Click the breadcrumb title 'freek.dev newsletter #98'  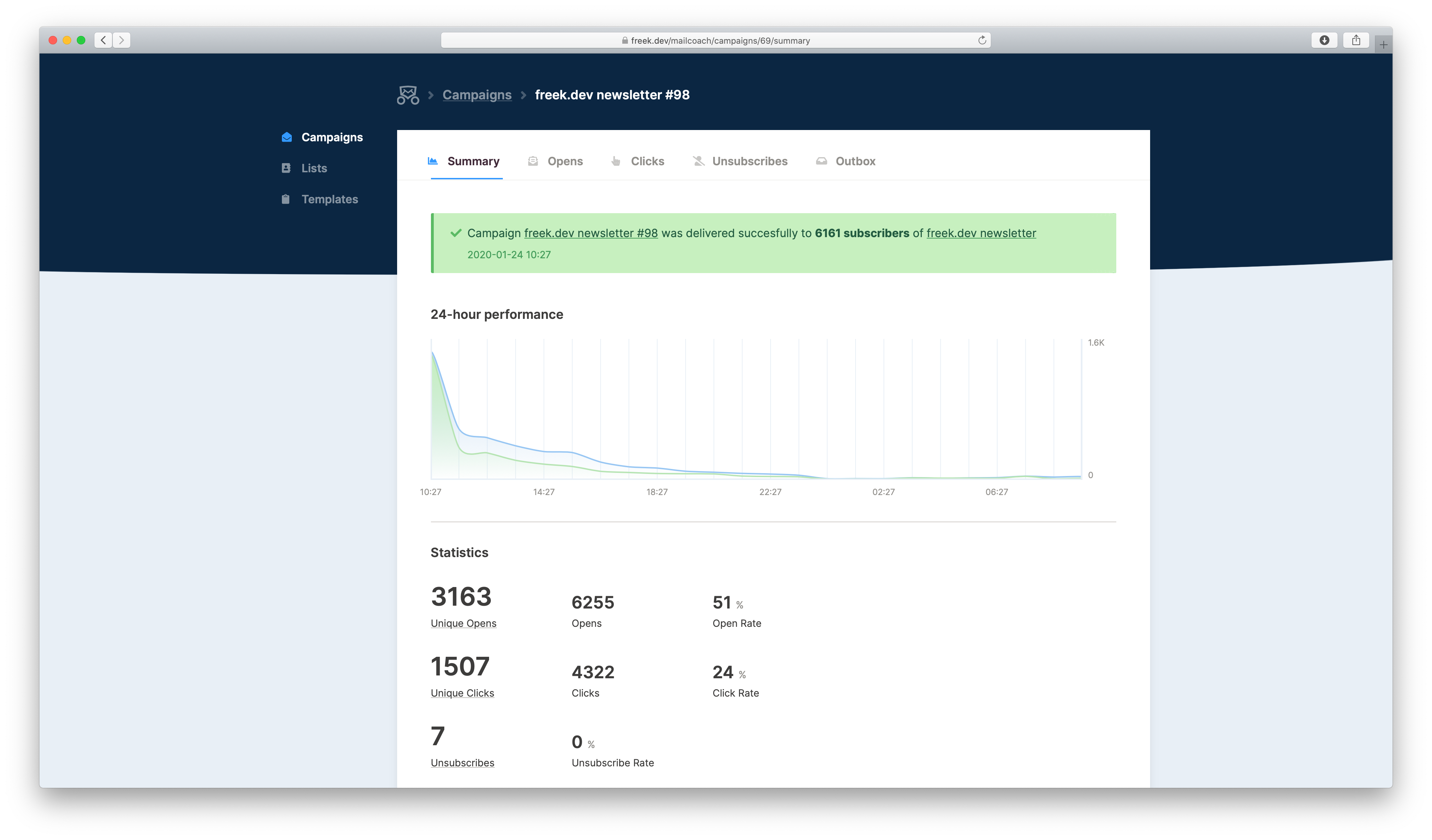coord(612,95)
